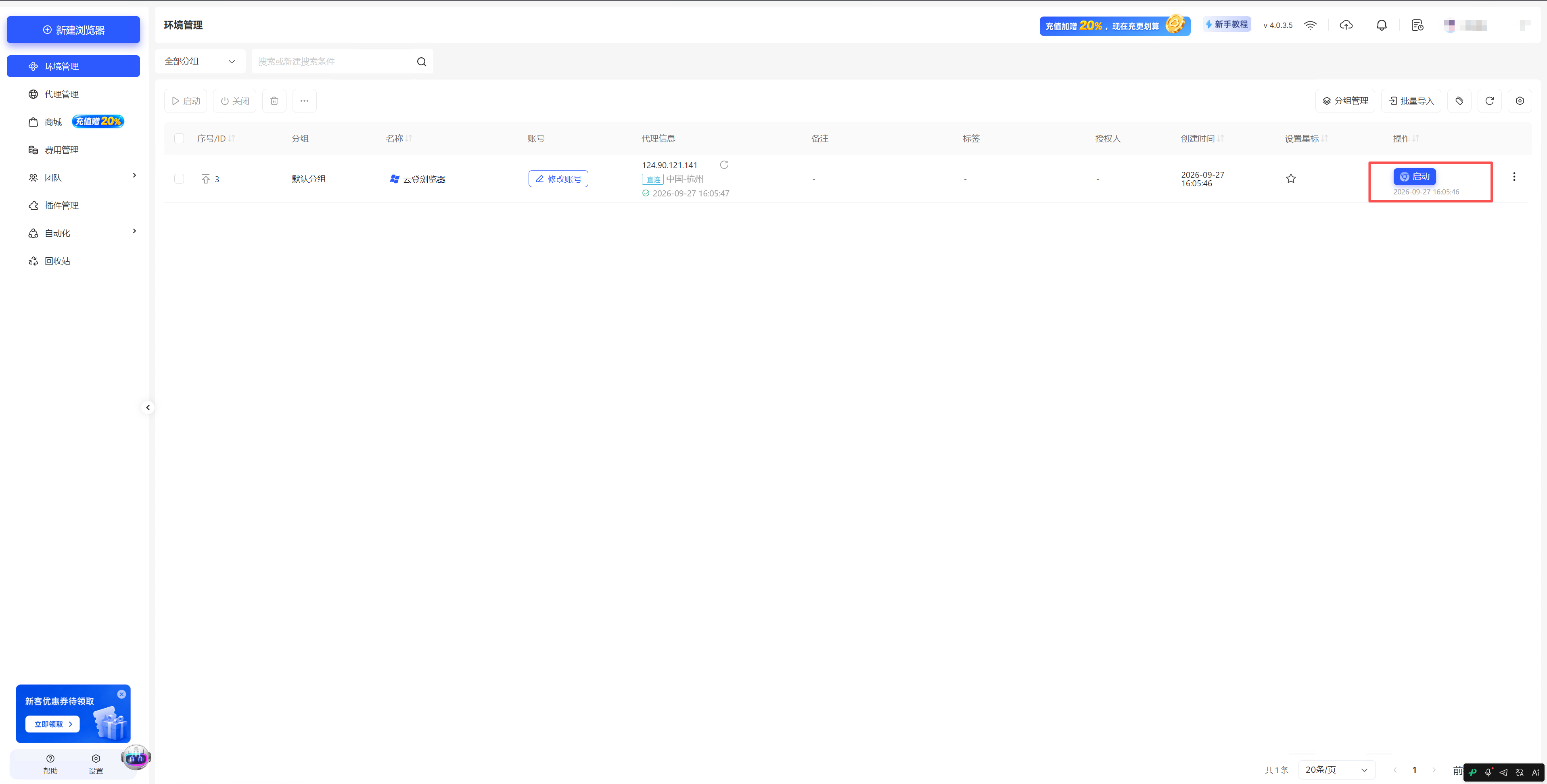The height and width of the screenshot is (784, 1547).
Task: Star the 云登浏览器 environment
Action: tap(1290, 178)
